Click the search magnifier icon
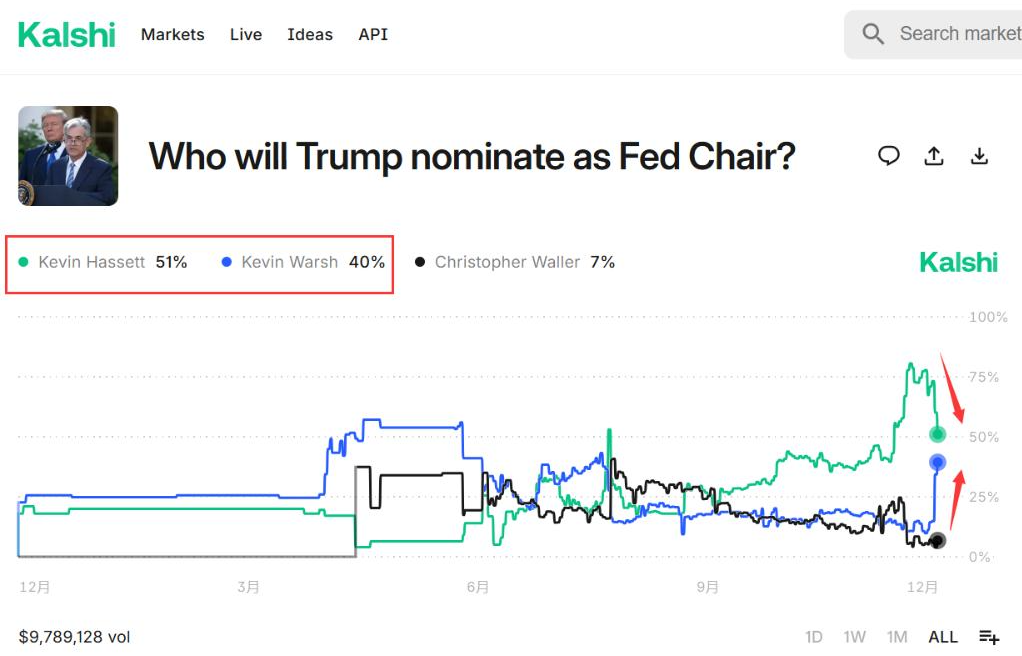Screen dimensions: 1022x656 click(x=873, y=35)
